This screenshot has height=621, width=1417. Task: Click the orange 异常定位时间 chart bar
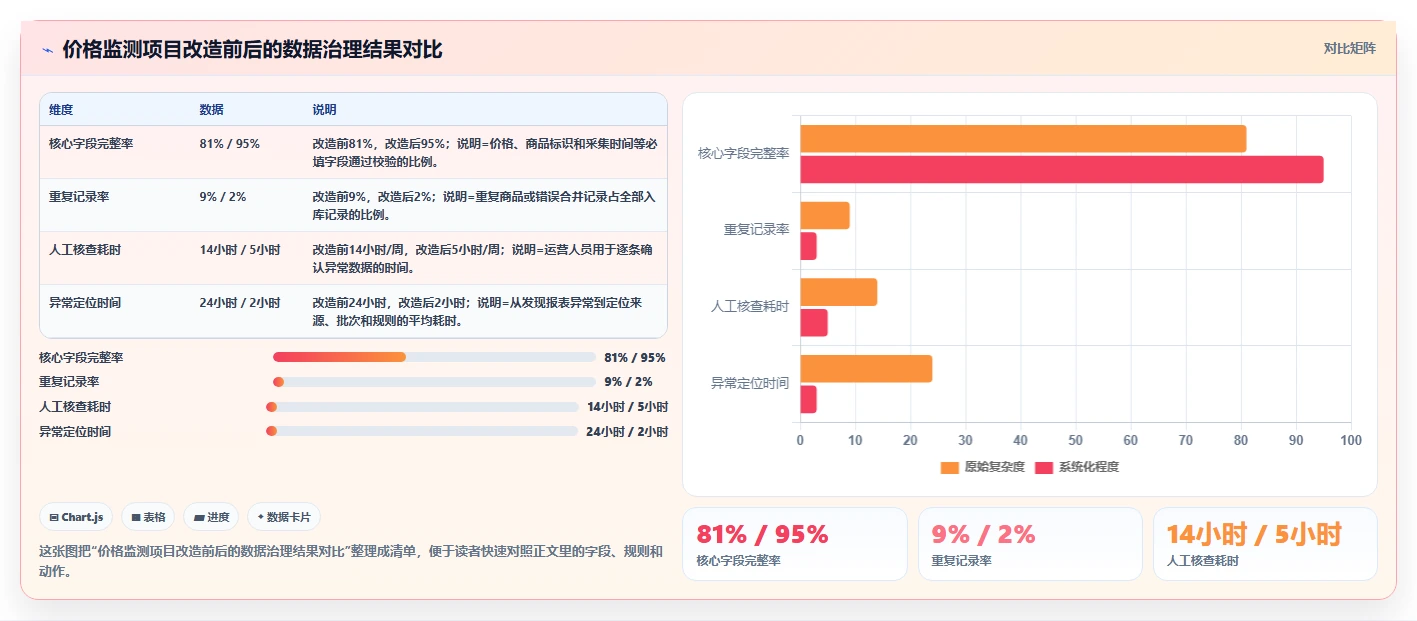pyautogui.click(x=866, y=369)
